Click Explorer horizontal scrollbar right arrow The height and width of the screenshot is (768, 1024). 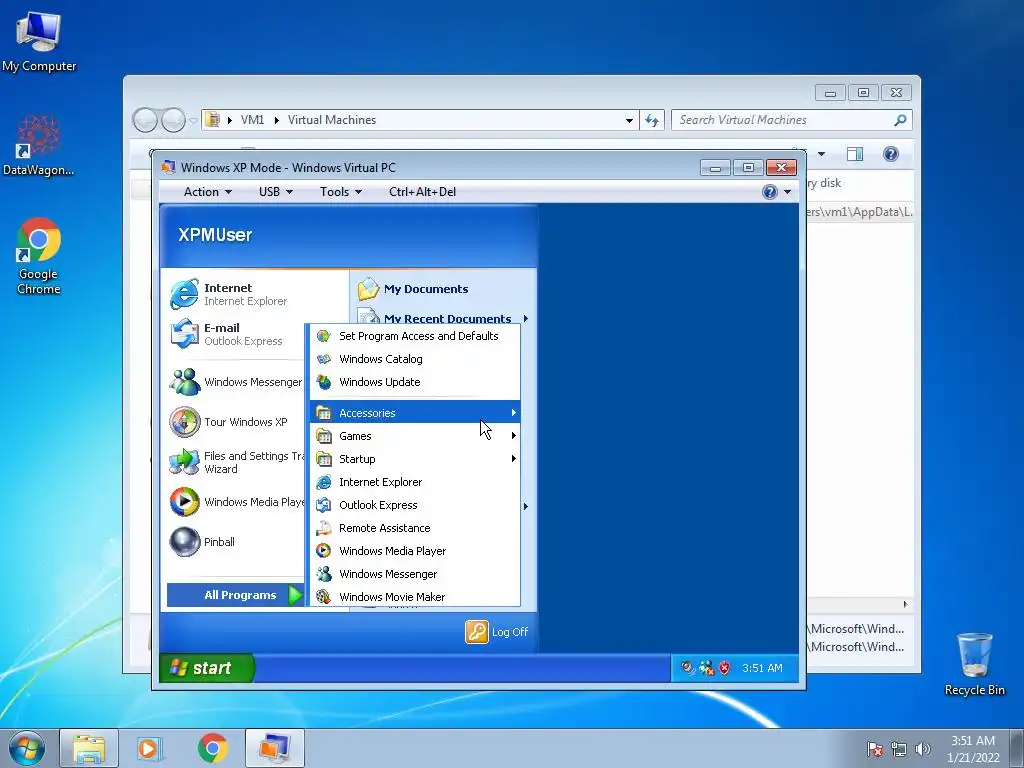(905, 604)
